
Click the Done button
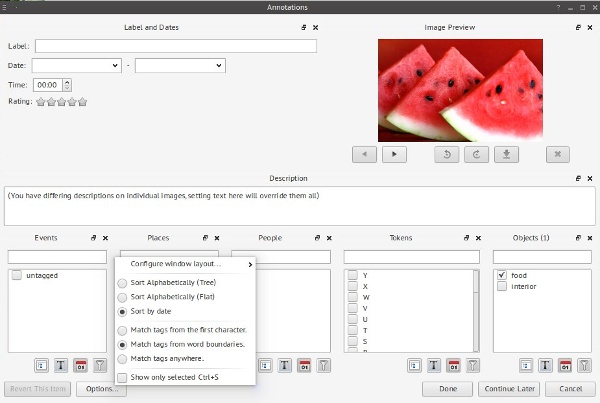point(448,389)
